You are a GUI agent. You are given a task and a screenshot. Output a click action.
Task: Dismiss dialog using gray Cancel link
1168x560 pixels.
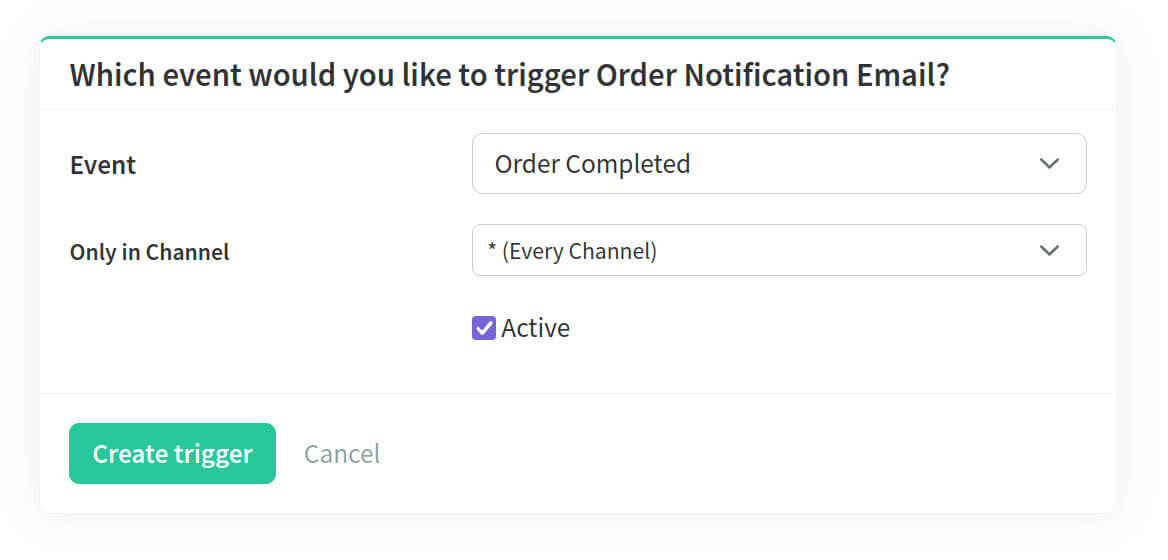point(342,454)
